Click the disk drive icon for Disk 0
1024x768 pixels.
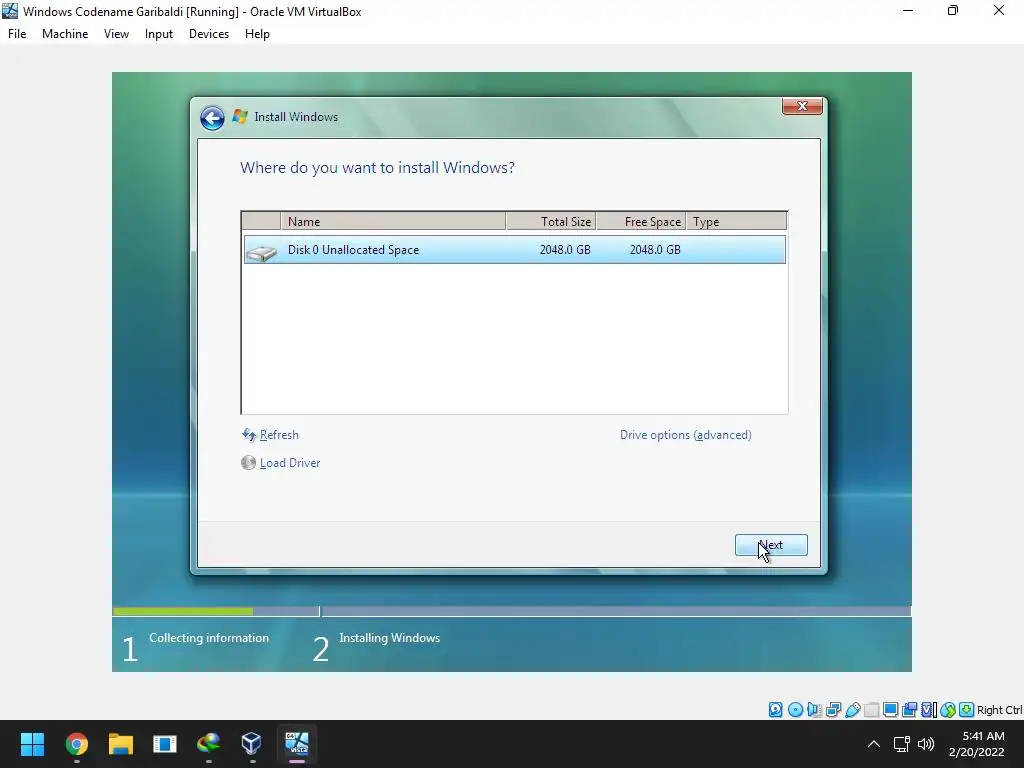point(262,251)
